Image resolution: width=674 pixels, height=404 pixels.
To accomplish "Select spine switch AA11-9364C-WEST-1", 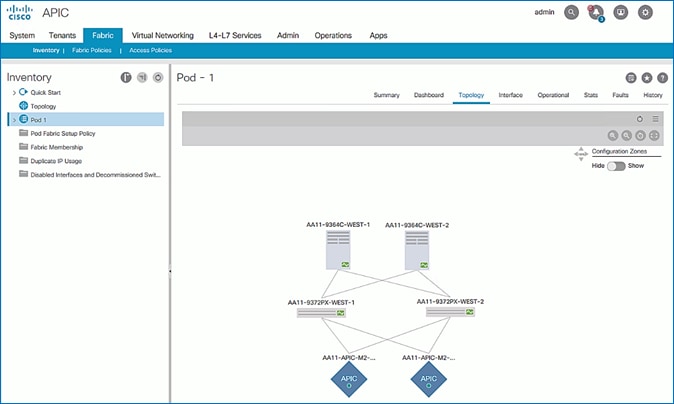I will click(338, 250).
